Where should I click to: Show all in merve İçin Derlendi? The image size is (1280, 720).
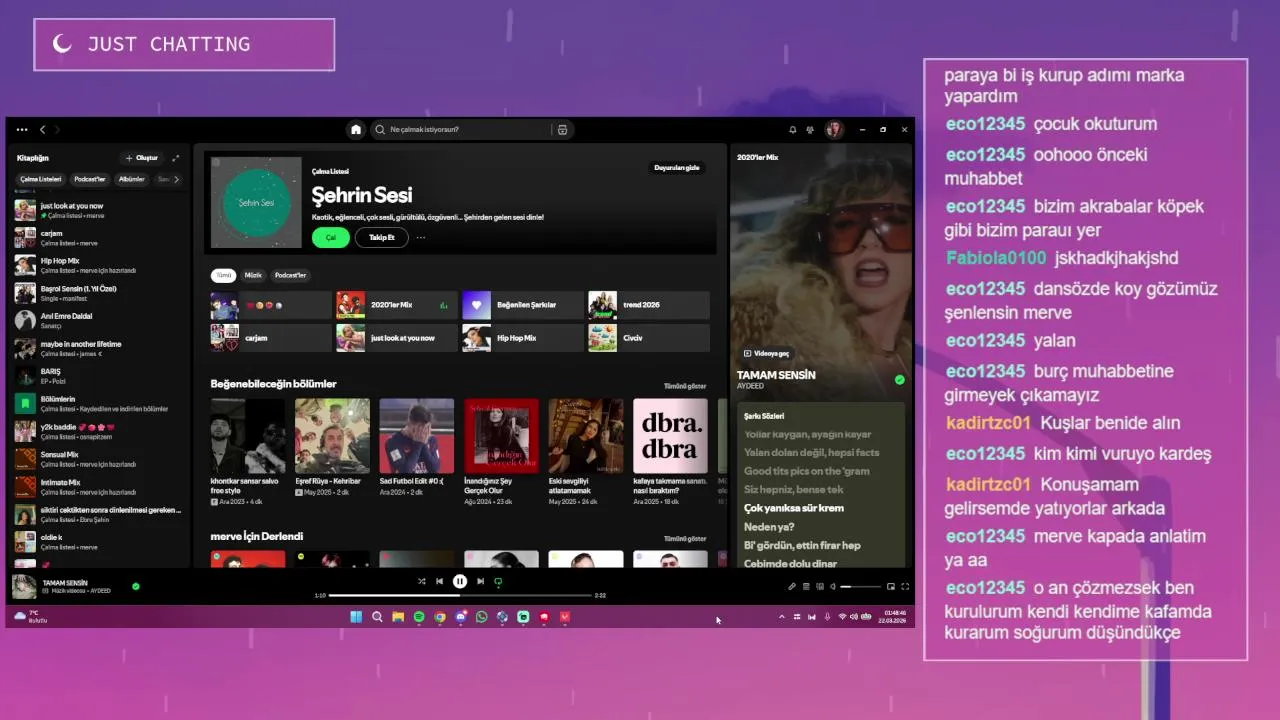pos(685,538)
